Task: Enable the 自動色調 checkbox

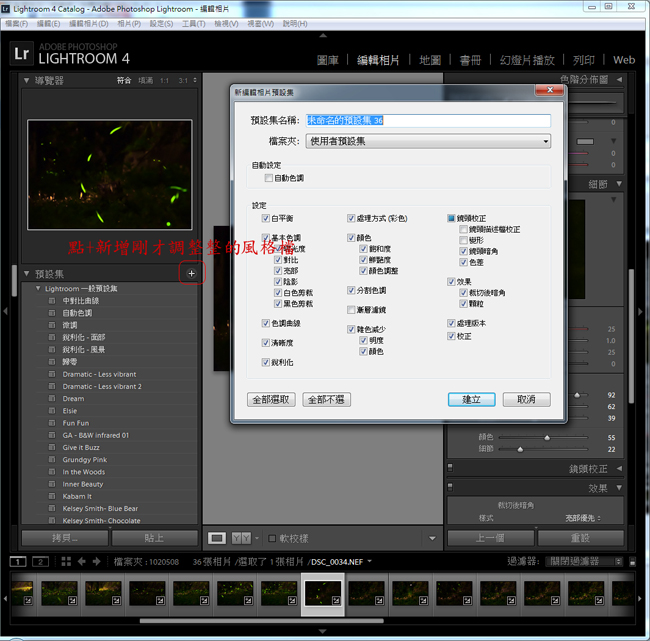Action: pos(269,178)
